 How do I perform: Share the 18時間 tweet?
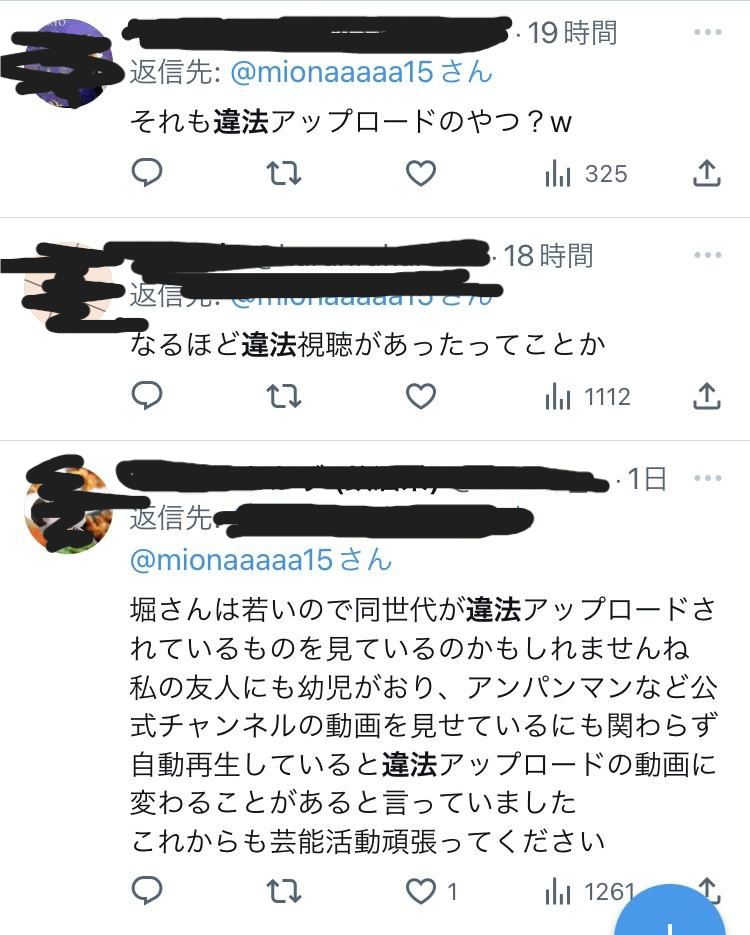point(707,396)
